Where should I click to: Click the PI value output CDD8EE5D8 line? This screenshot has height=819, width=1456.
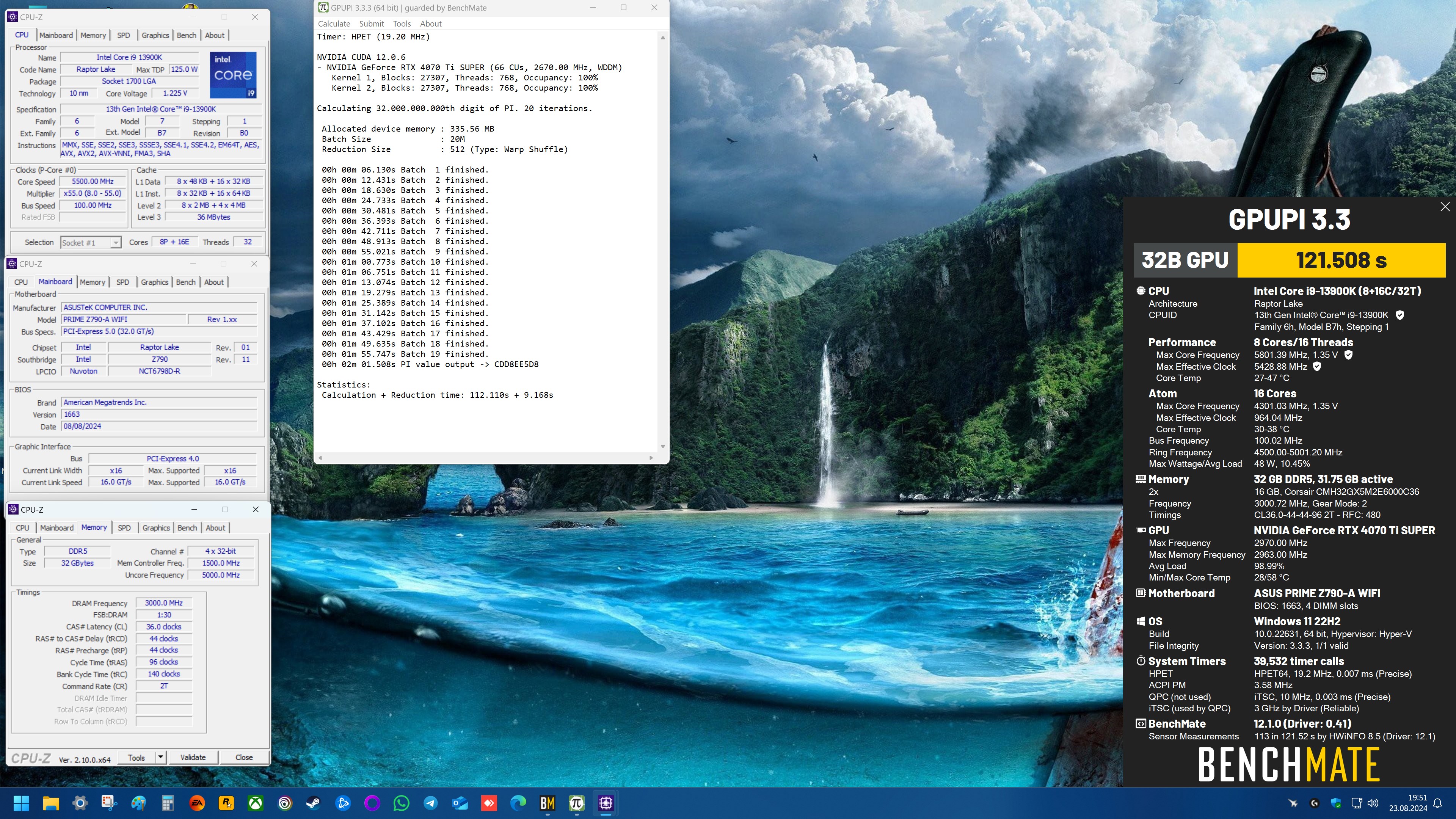pyautogui.click(x=430, y=364)
